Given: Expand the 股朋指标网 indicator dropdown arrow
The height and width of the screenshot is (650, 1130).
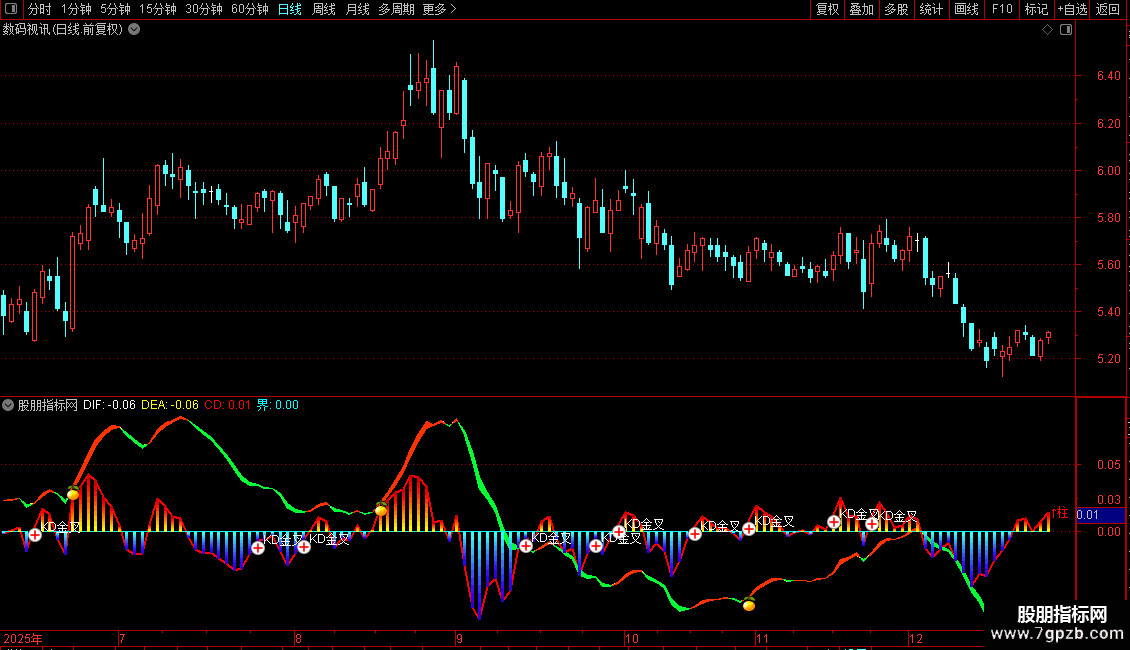Looking at the screenshot, I should 9,405.
